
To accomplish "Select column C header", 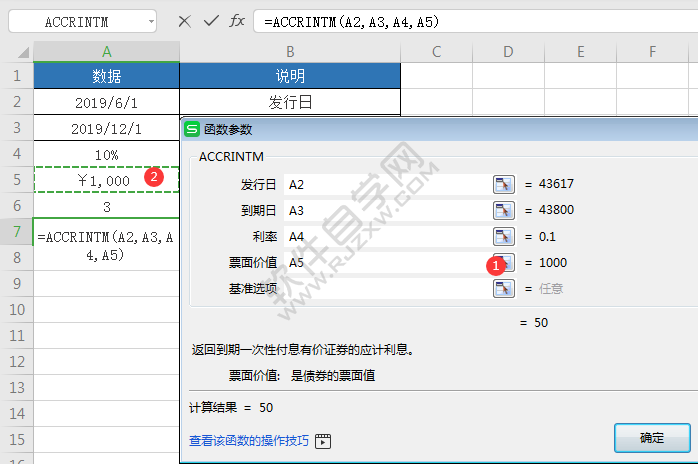I will tap(436, 52).
